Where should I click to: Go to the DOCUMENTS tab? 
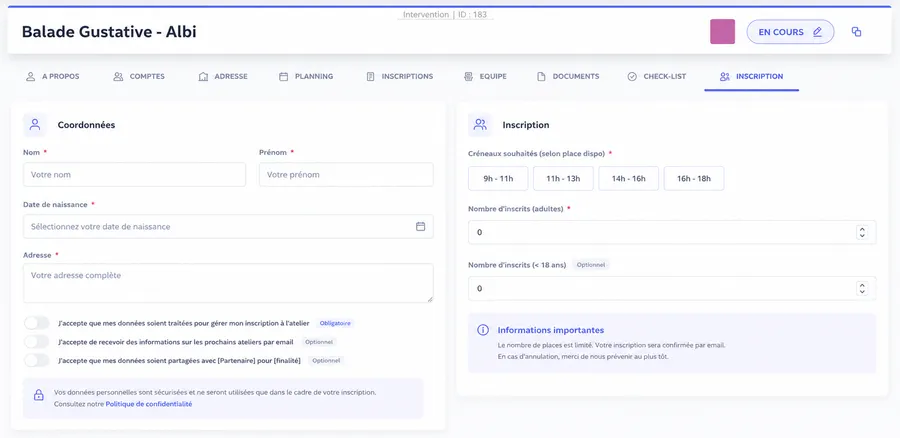pyautogui.click(x=568, y=76)
